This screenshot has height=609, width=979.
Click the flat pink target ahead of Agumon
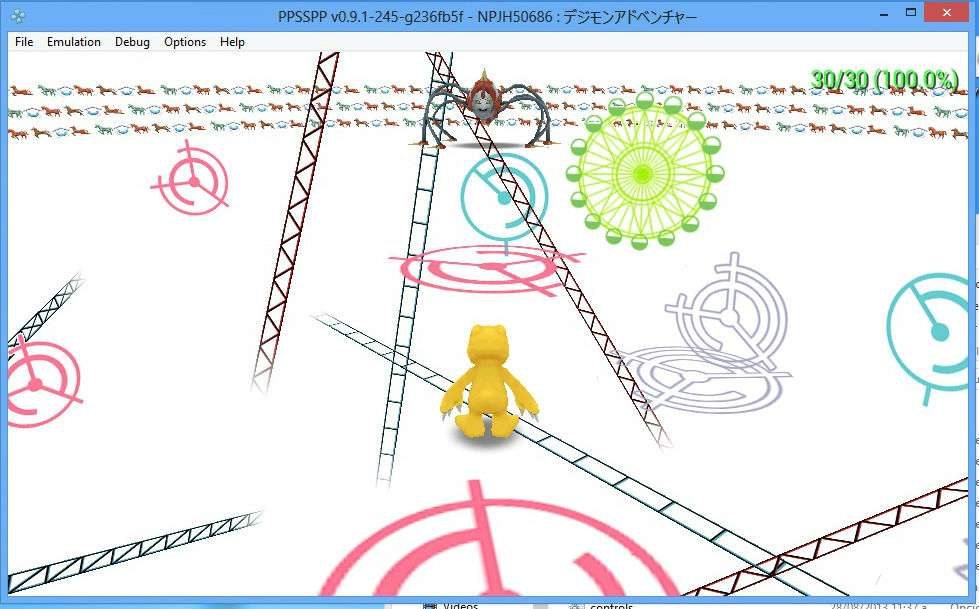485,270
